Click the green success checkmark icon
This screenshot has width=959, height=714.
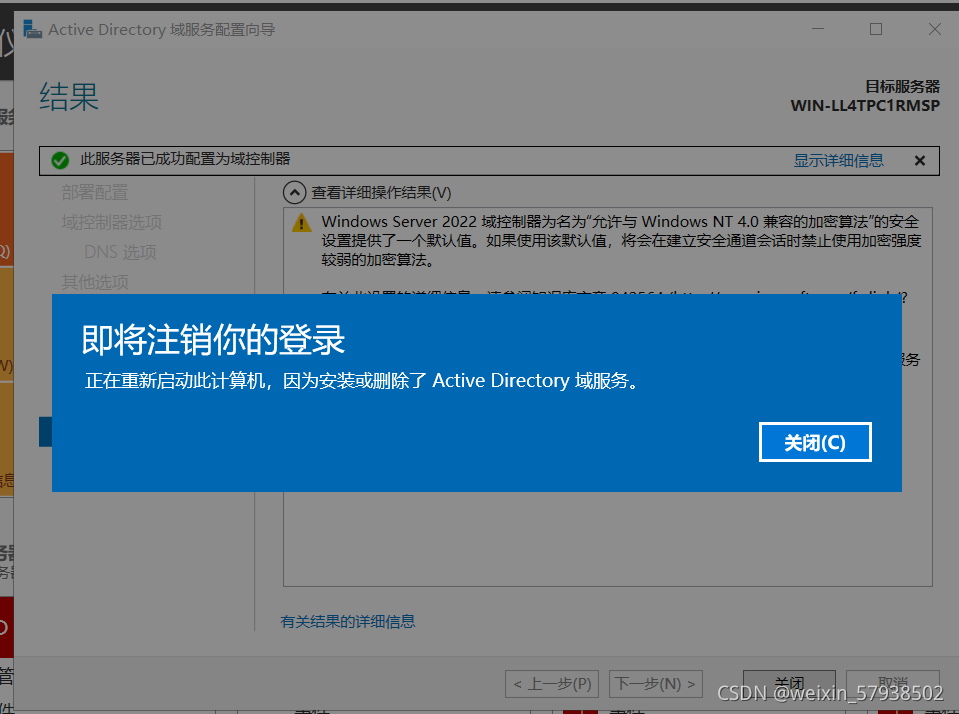(60, 160)
